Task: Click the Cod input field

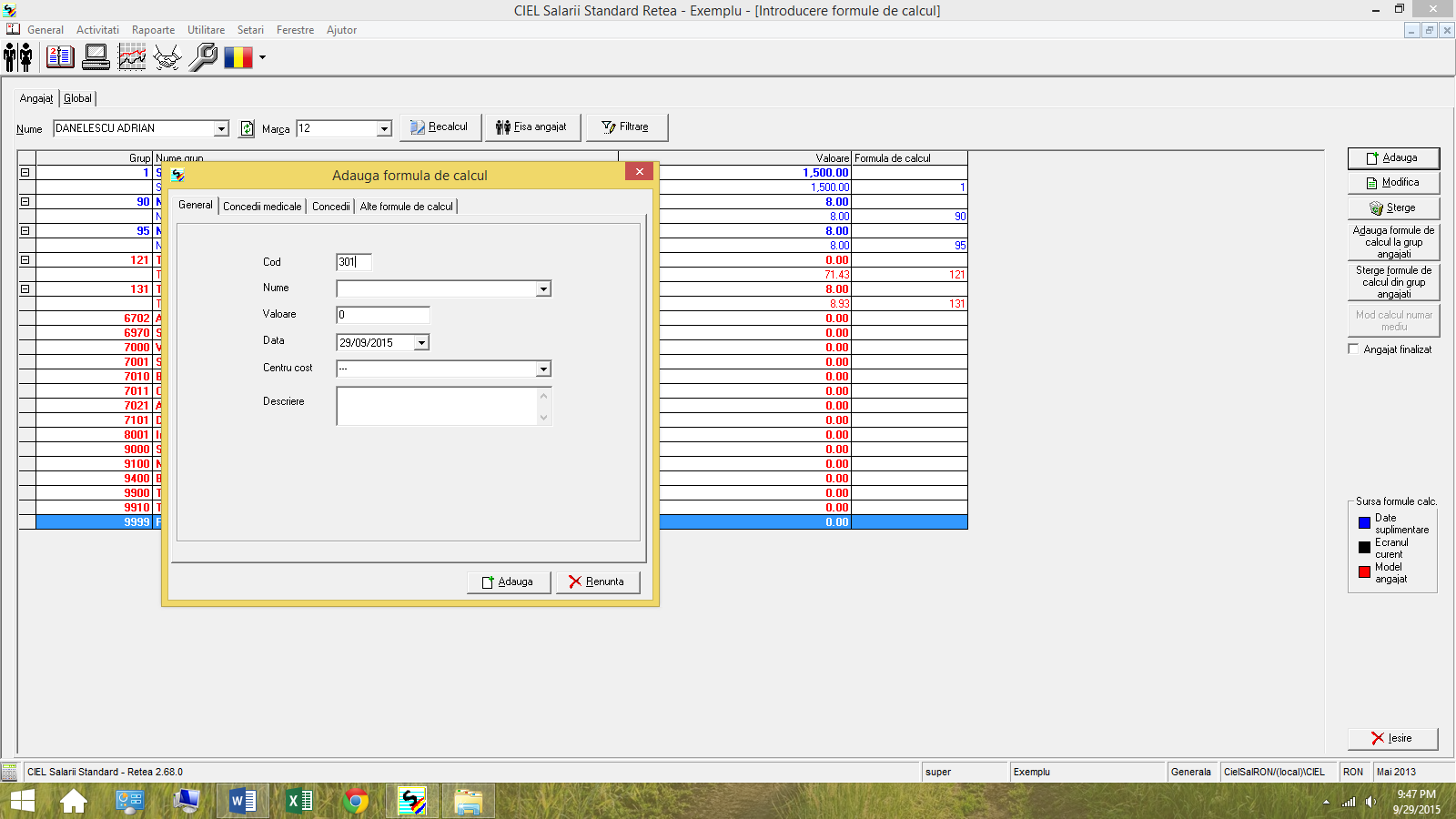Action: pos(354,262)
